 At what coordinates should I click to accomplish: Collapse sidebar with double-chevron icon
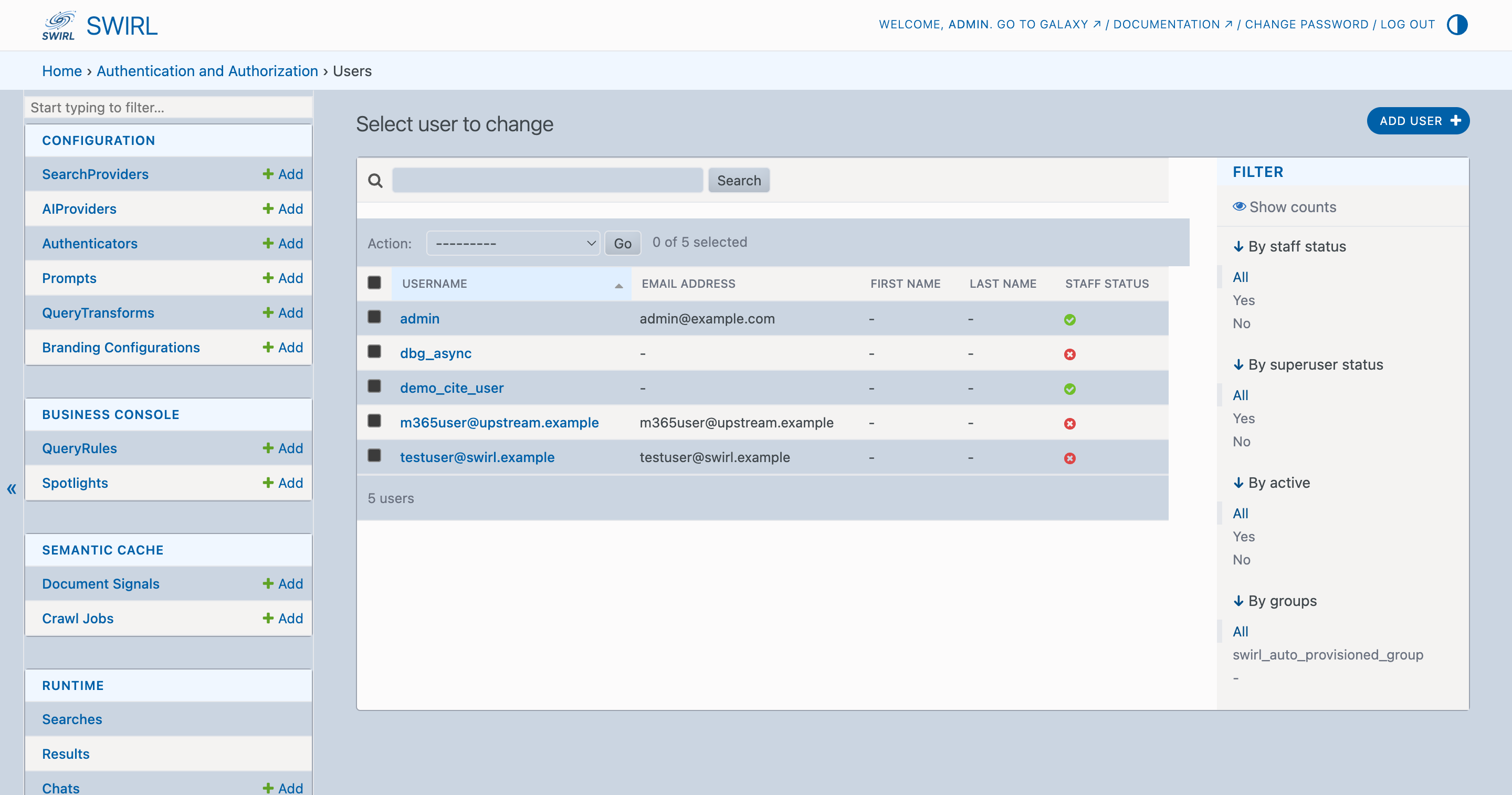(11, 488)
